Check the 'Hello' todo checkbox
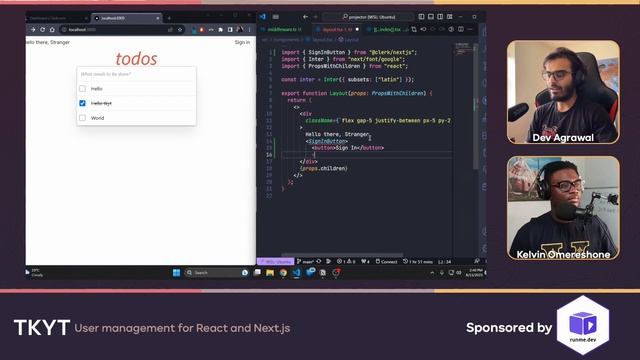 [82, 89]
